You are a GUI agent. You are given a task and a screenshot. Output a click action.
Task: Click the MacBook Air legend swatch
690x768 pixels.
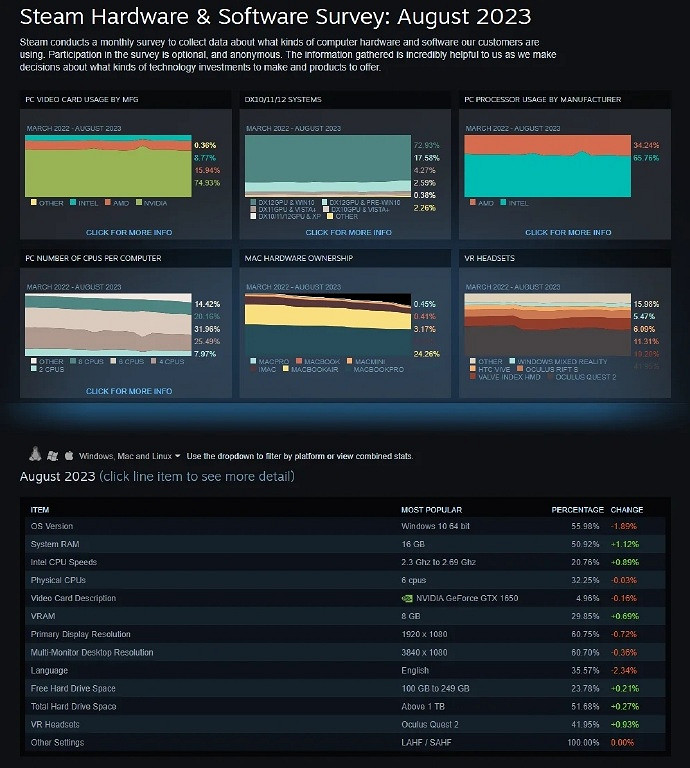(285, 369)
